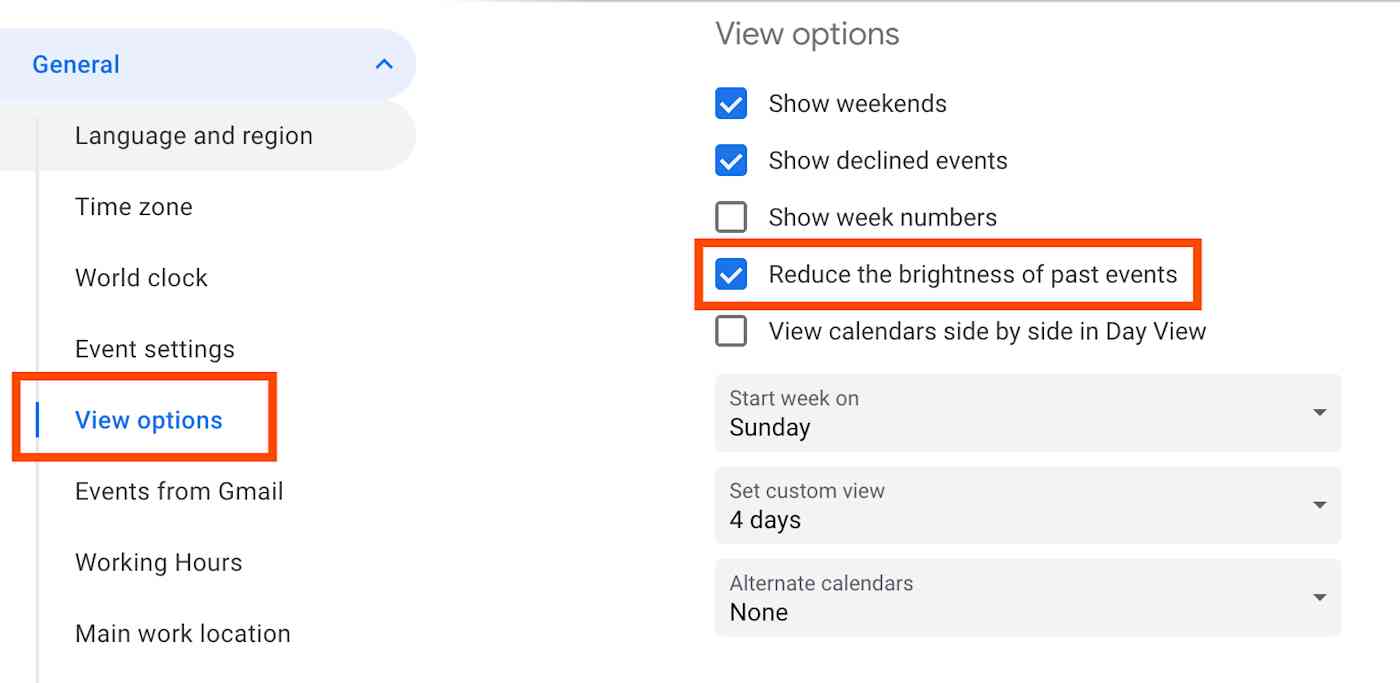Select World clock settings

(141, 277)
